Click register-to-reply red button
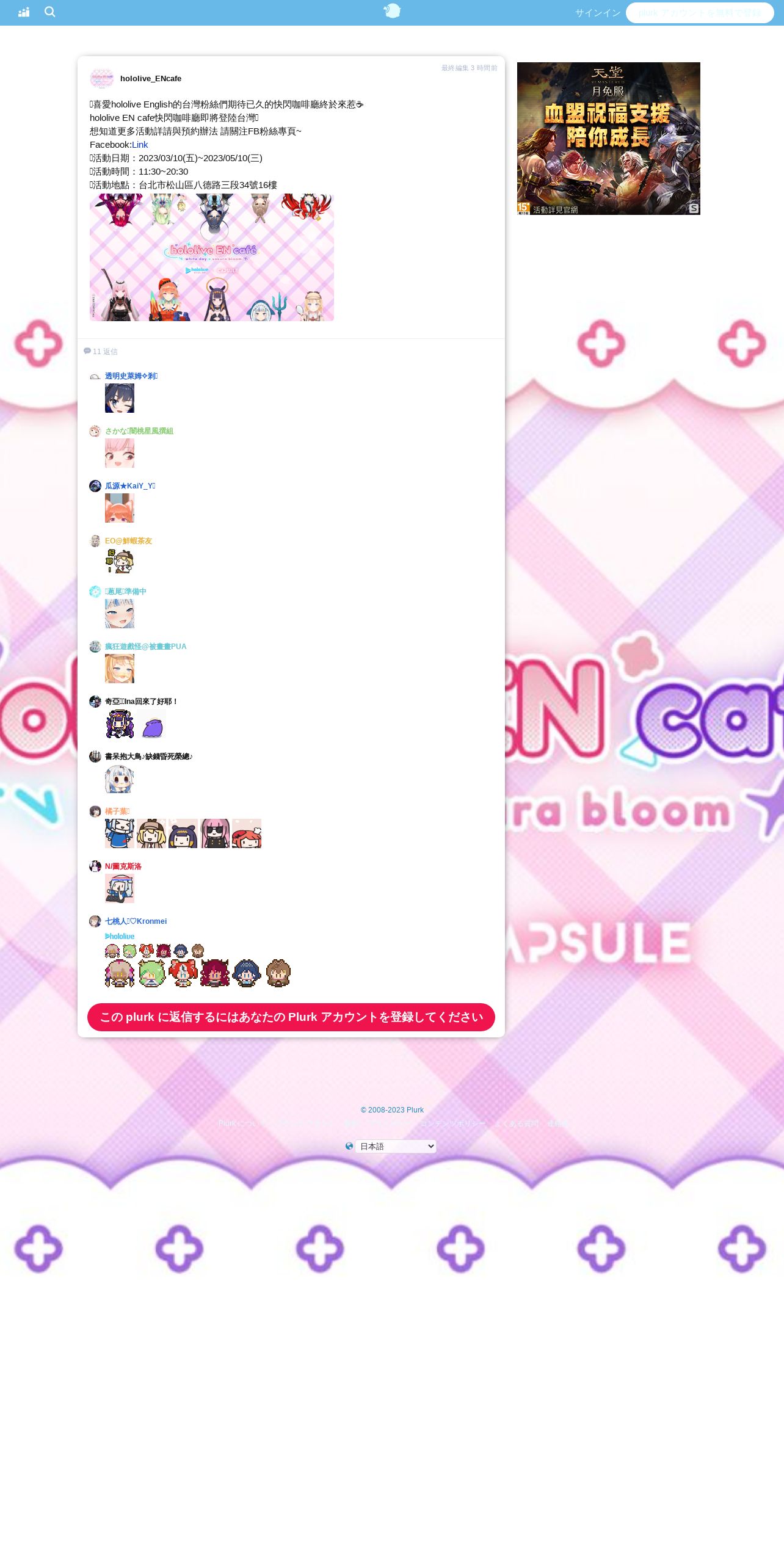784x1568 pixels. [291, 1017]
